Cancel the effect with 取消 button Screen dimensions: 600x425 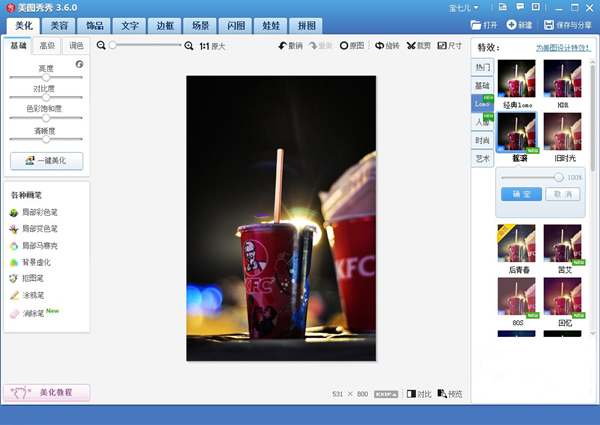[x=562, y=194]
